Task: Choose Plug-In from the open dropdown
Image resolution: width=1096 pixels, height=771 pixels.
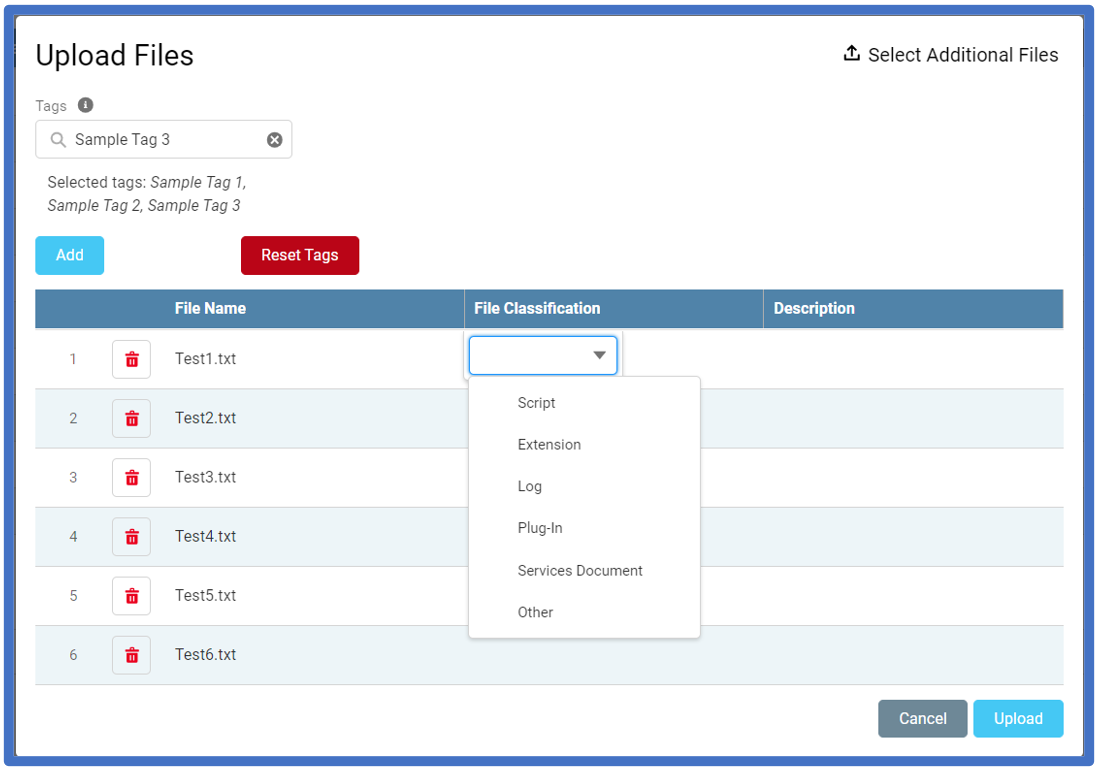Action: click(540, 528)
